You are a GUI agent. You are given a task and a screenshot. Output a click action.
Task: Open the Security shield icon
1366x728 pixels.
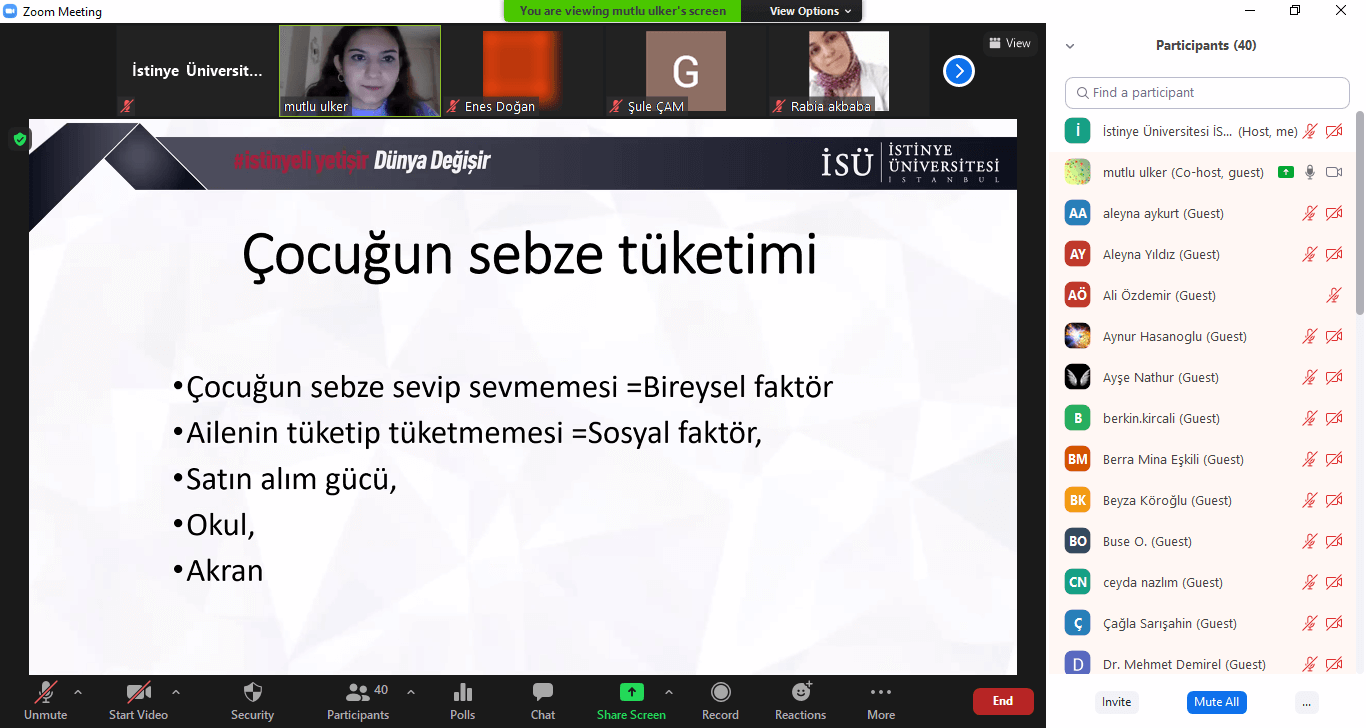252,693
